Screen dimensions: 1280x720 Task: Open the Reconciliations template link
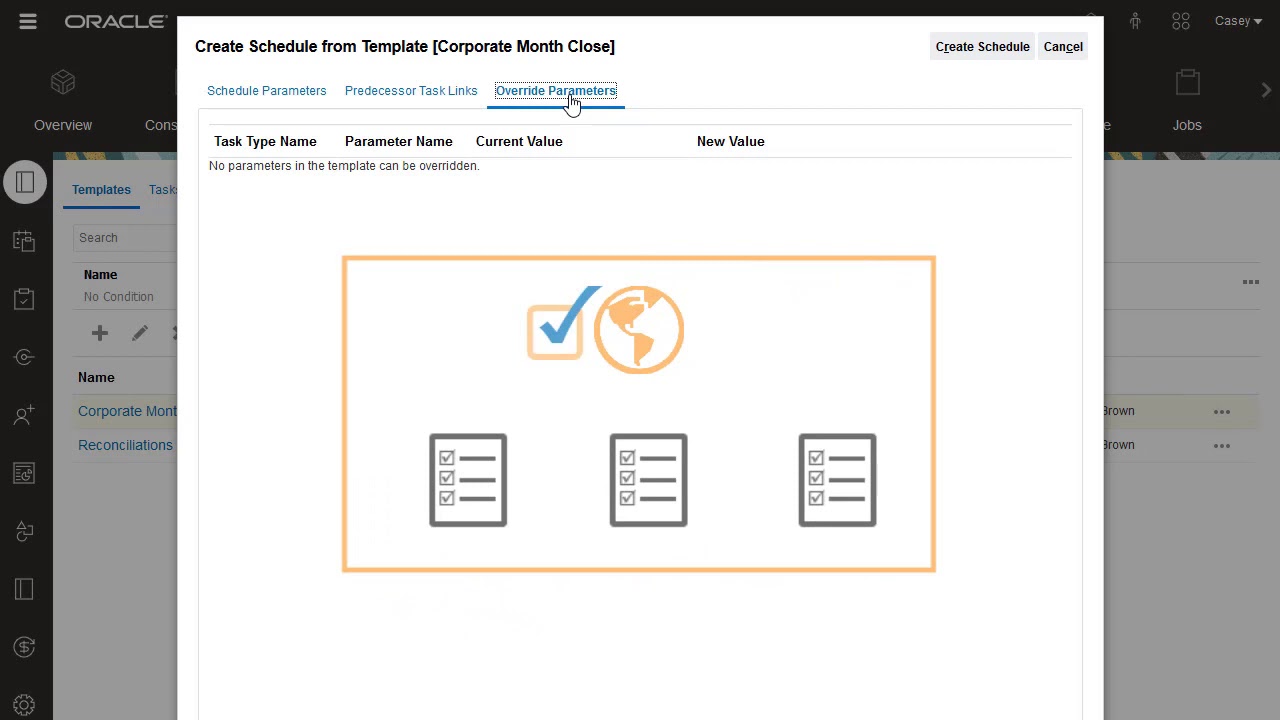click(x=125, y=445)
